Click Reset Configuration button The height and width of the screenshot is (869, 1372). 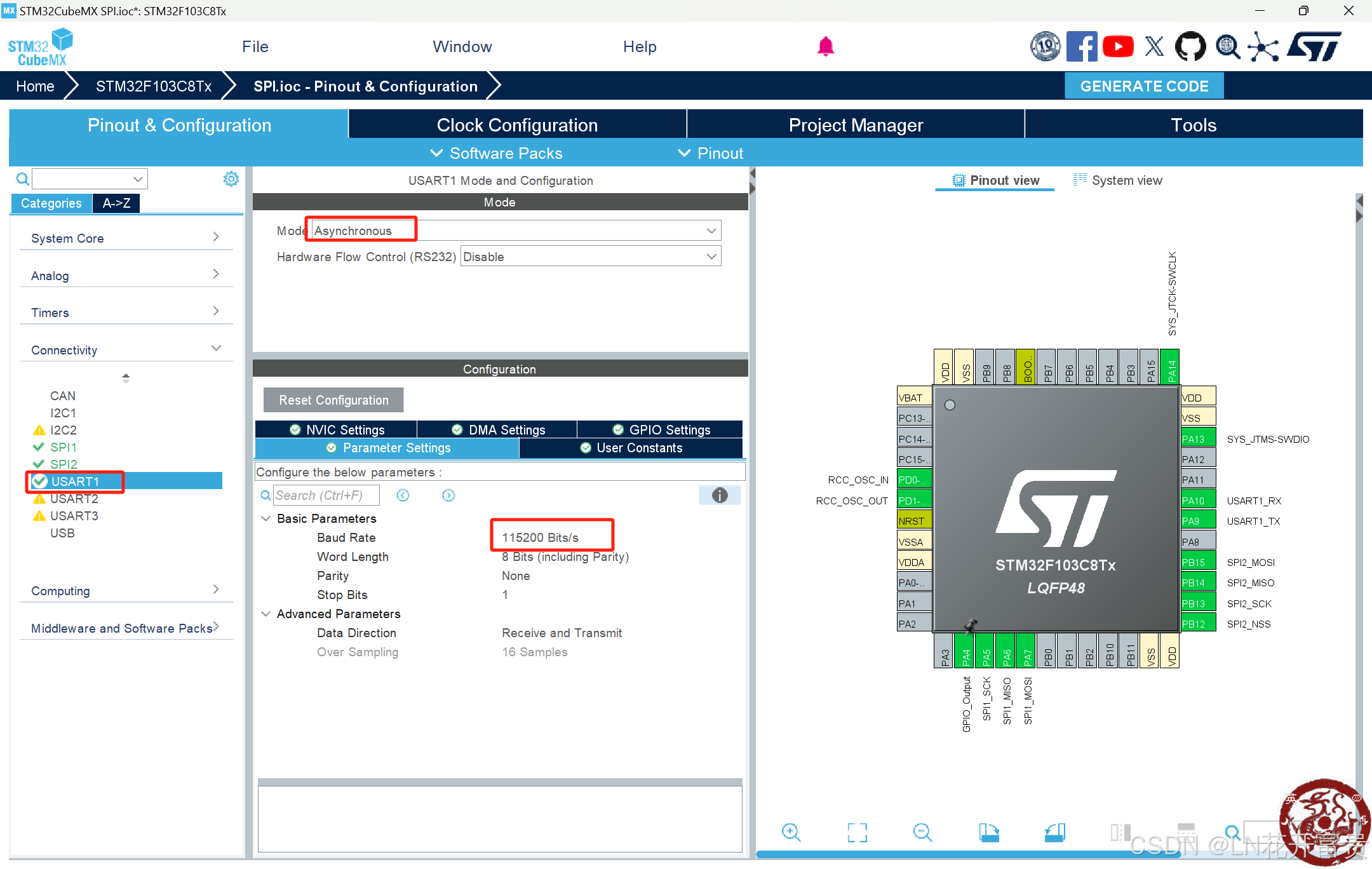[x=333, y=400]
